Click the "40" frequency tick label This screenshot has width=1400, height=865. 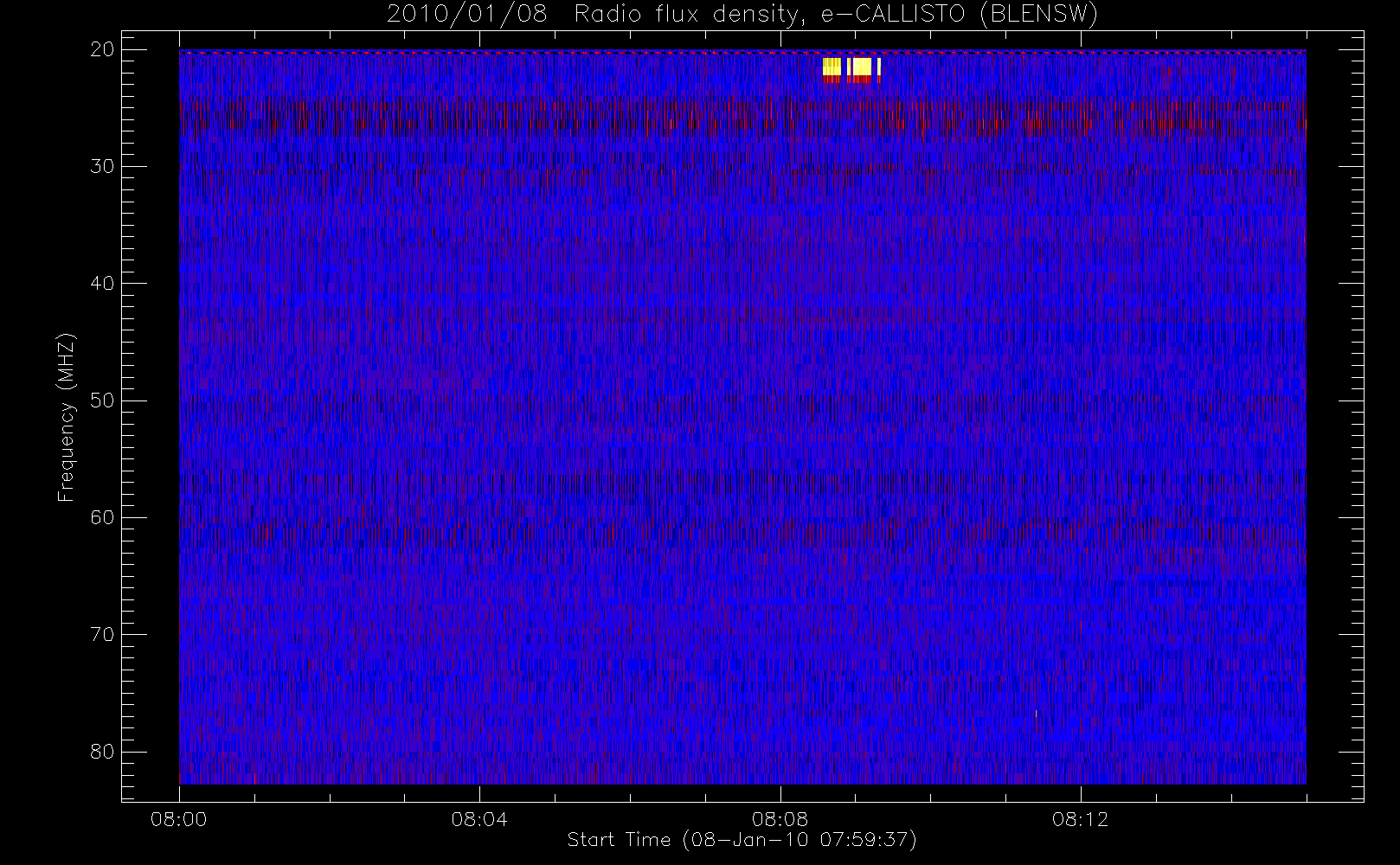(102, 283)
